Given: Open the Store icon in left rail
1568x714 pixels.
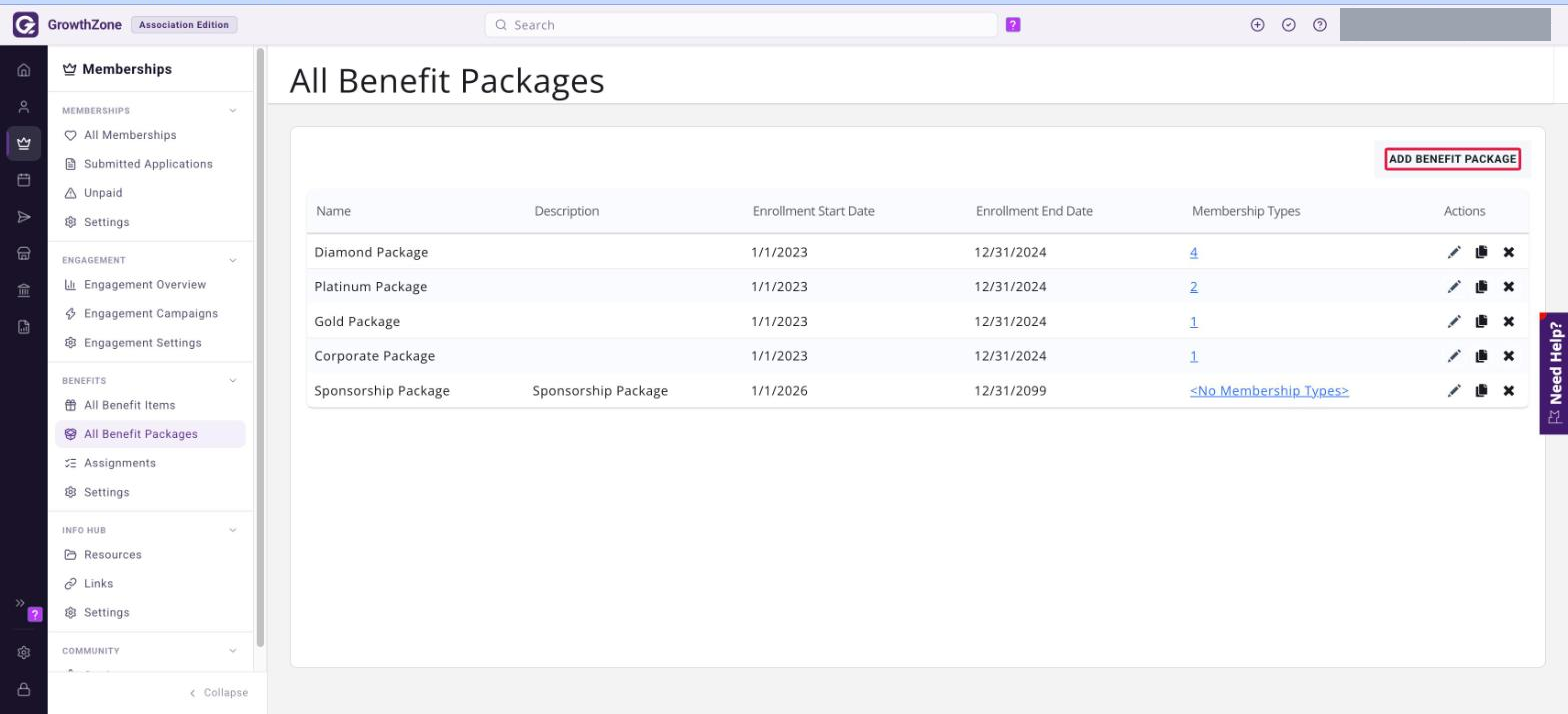Looking at the screenshot, I should (24, 254).
